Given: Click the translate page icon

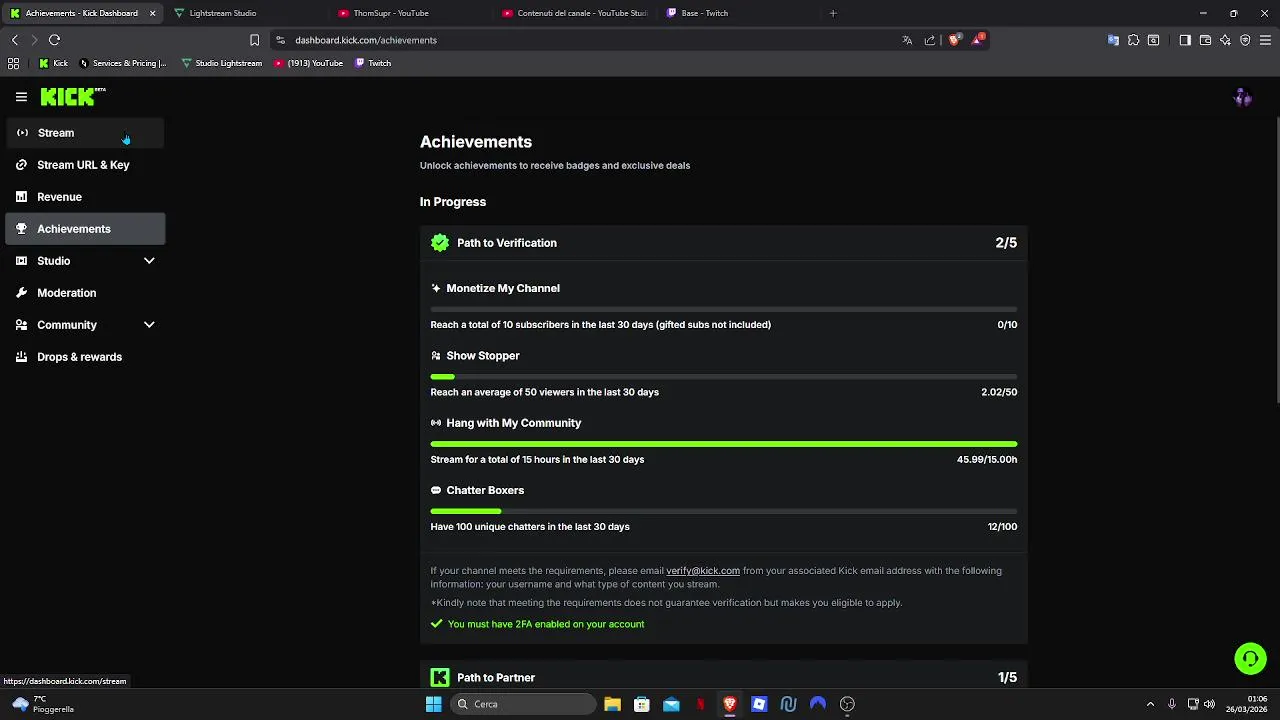Looking at the screenshot, I should point(907,40).
